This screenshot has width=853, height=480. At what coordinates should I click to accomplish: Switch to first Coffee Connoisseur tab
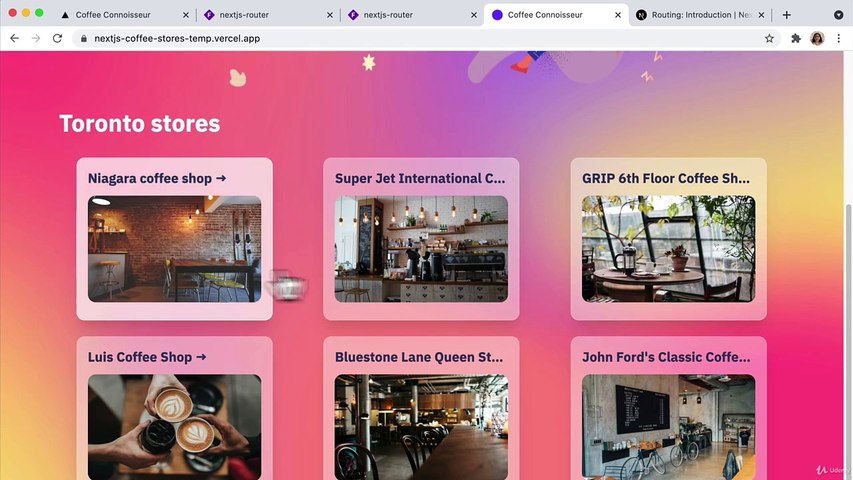[124, 15]
